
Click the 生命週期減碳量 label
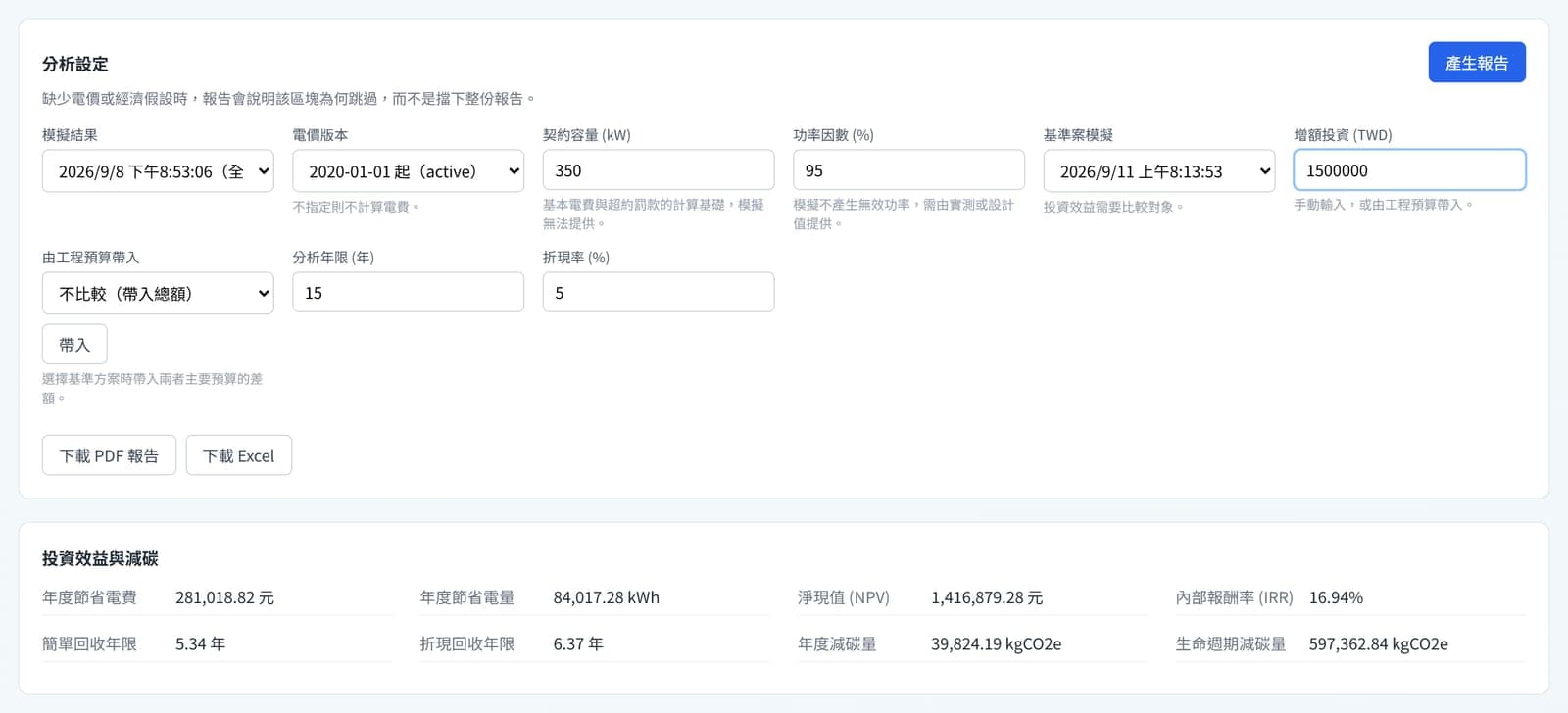point(1231,644)
